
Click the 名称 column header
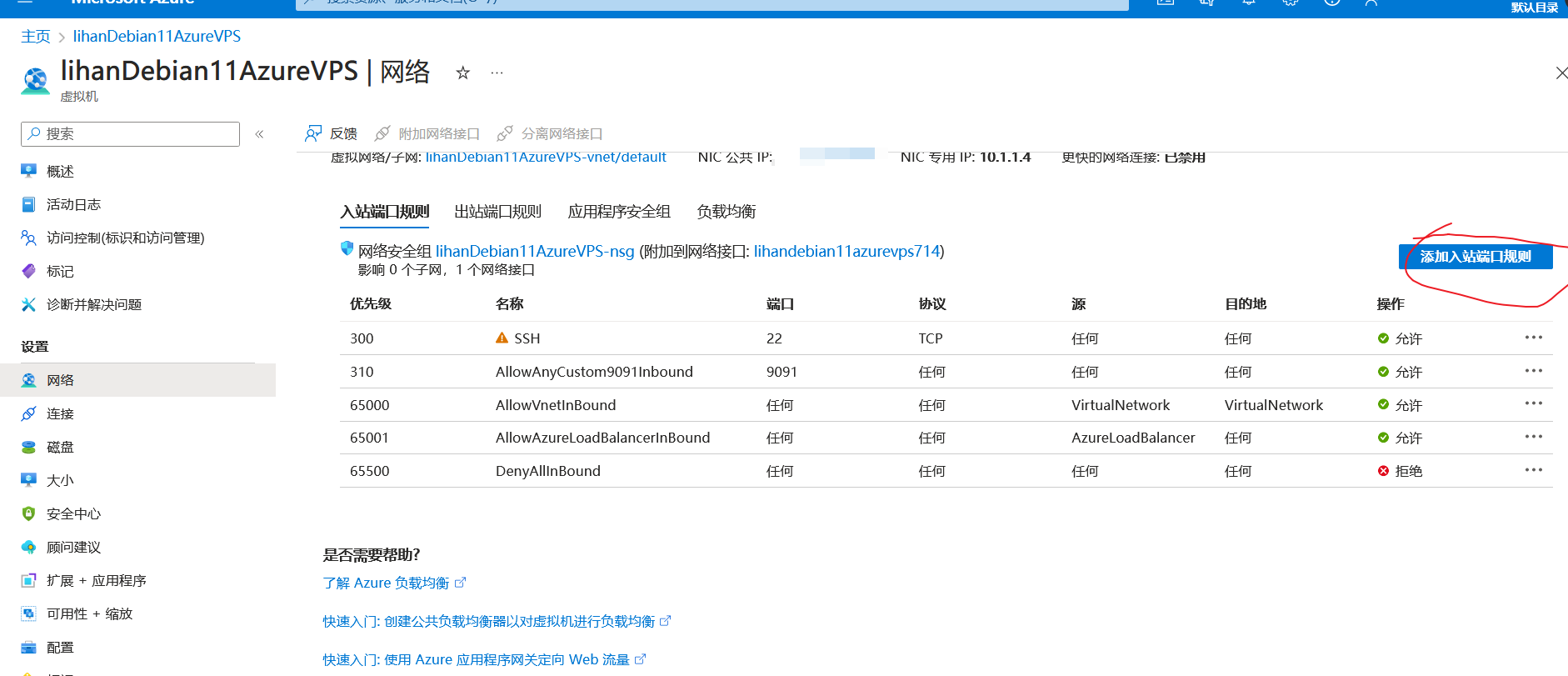click(509, 304)
